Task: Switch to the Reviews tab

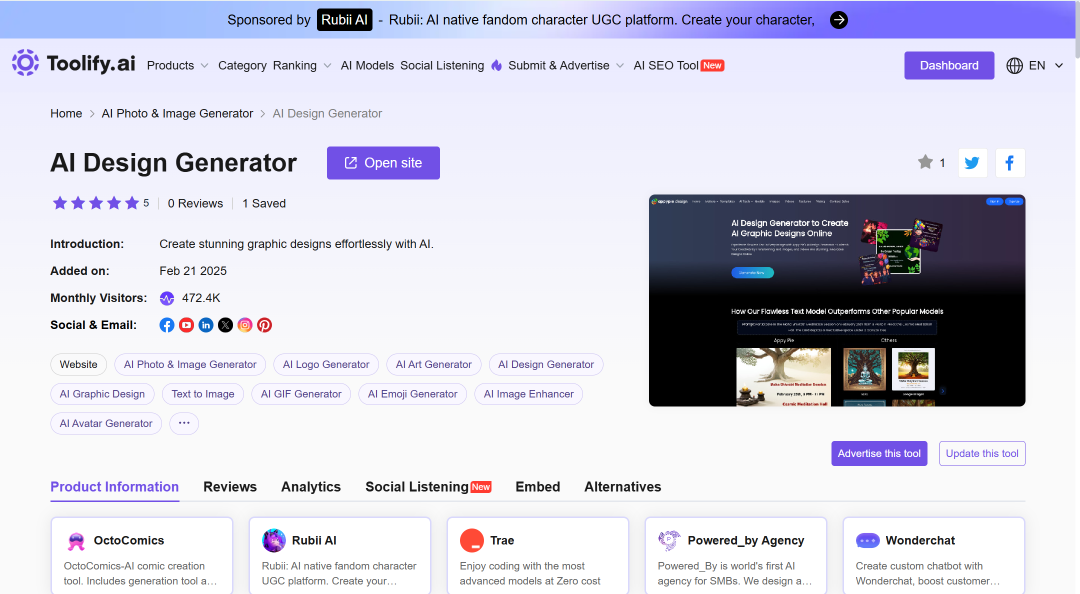Action: click(230, 487)
